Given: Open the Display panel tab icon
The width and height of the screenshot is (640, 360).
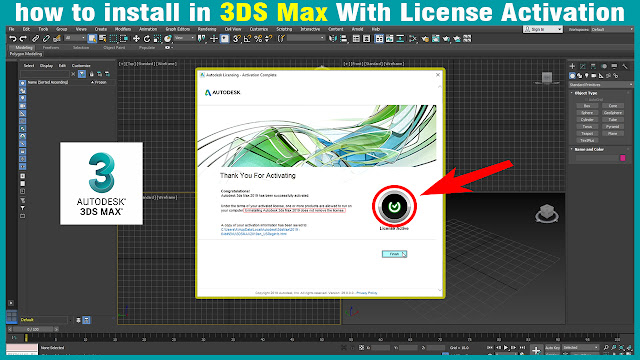Looking at the screenshot, I should pyautogui.click(x=614, y=66).
